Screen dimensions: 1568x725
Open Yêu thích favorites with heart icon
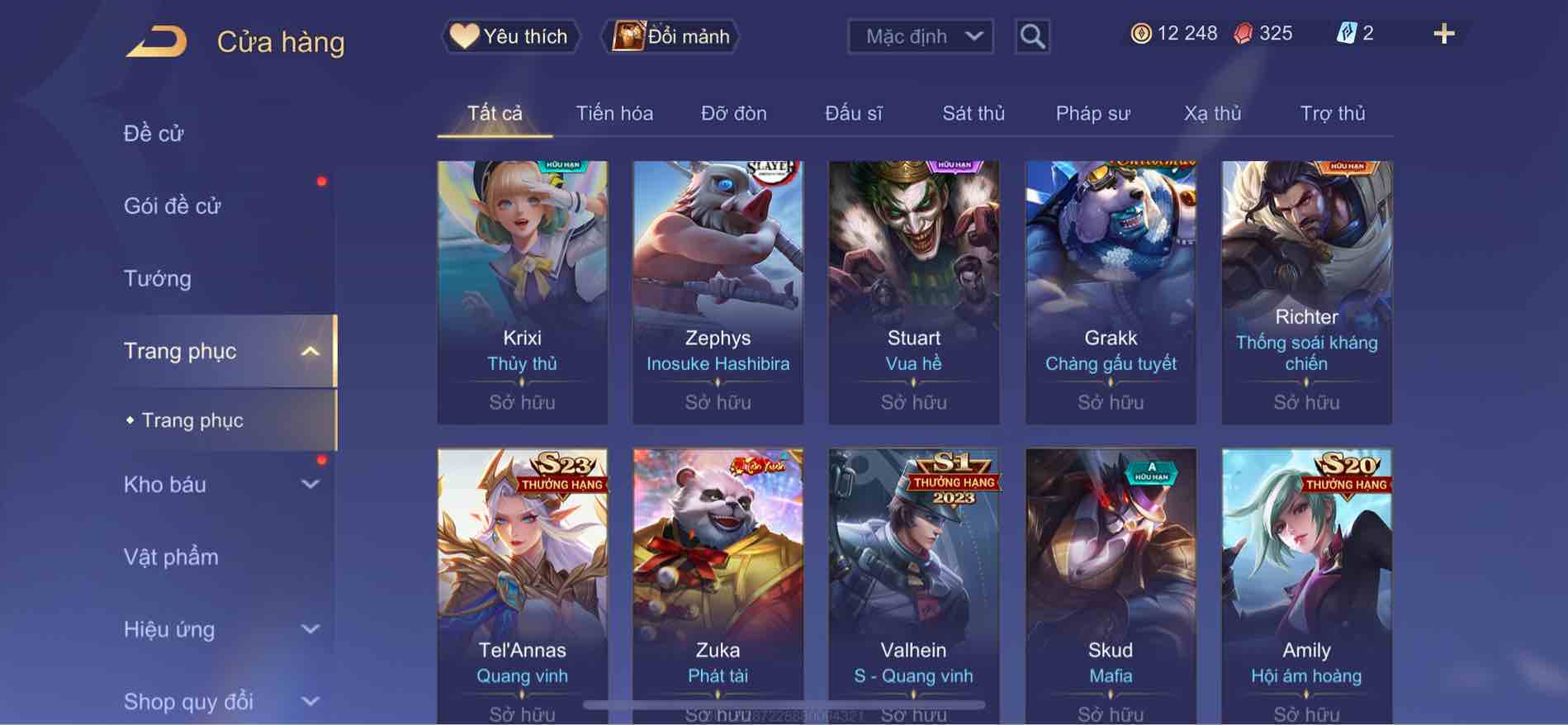click(x=510, y=36)
